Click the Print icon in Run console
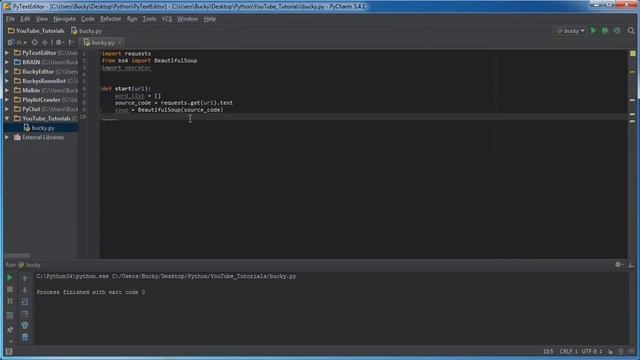Screen dimensions: 640x360 click(x=25, y=325)
